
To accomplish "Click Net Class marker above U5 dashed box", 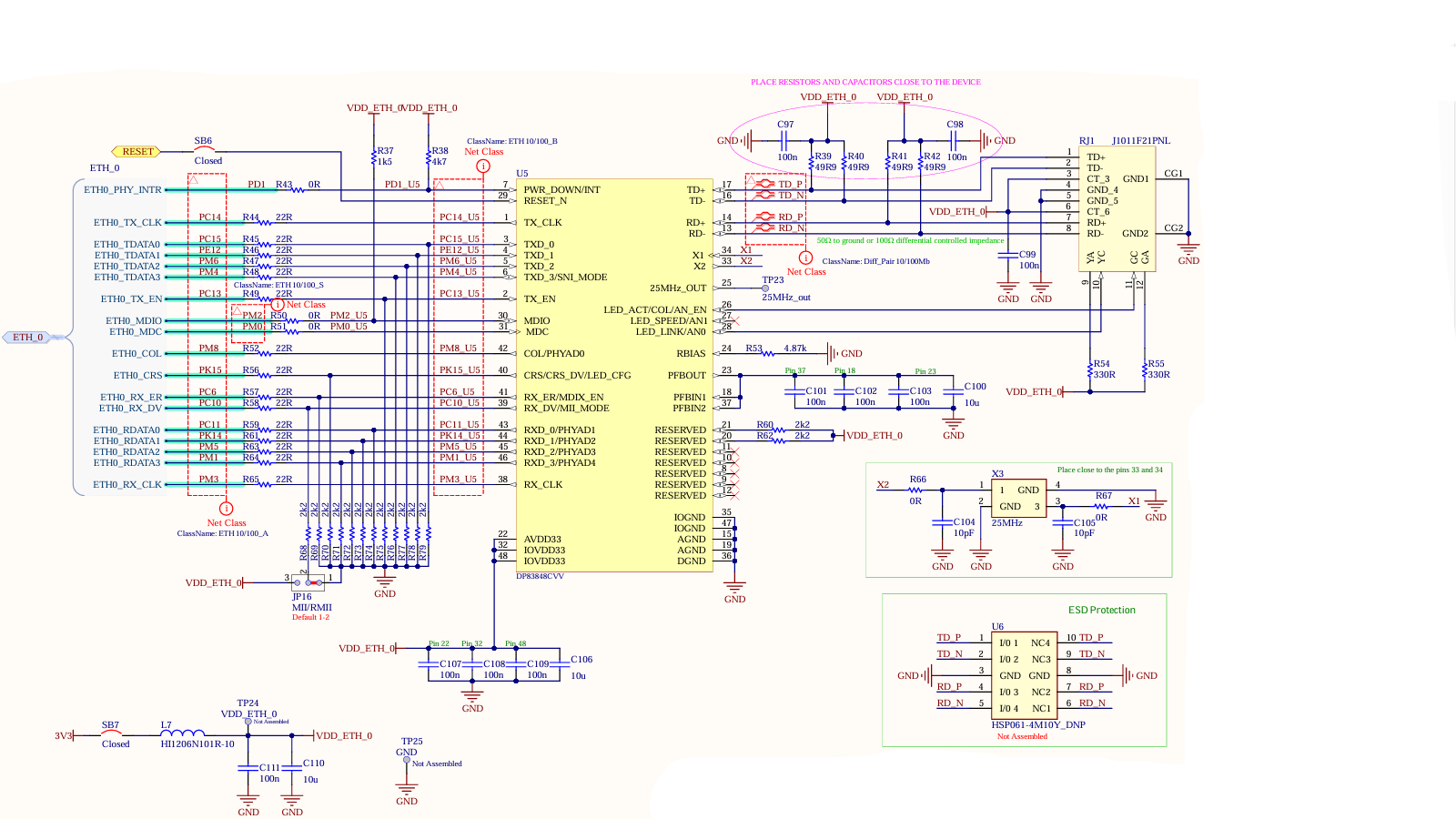I will (x=483, y=167).
